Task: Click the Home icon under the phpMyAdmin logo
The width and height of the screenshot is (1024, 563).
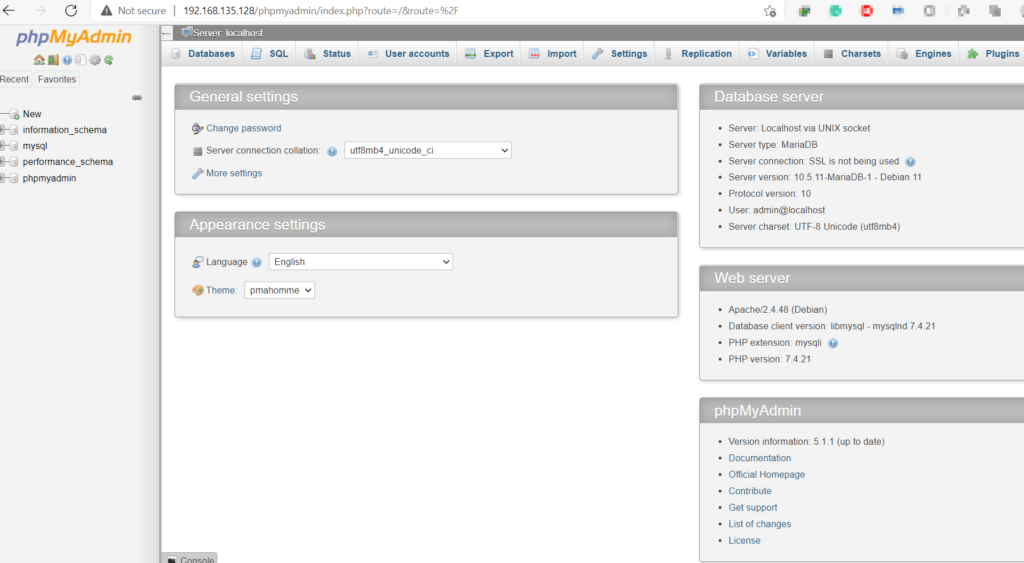Action: (39, 60)
